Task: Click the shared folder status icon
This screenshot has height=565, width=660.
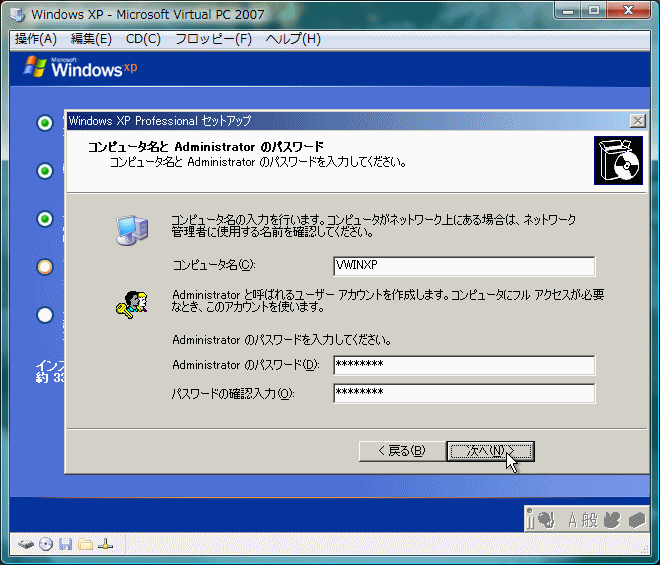Action: pyautogui.click(x=85, y=544)
